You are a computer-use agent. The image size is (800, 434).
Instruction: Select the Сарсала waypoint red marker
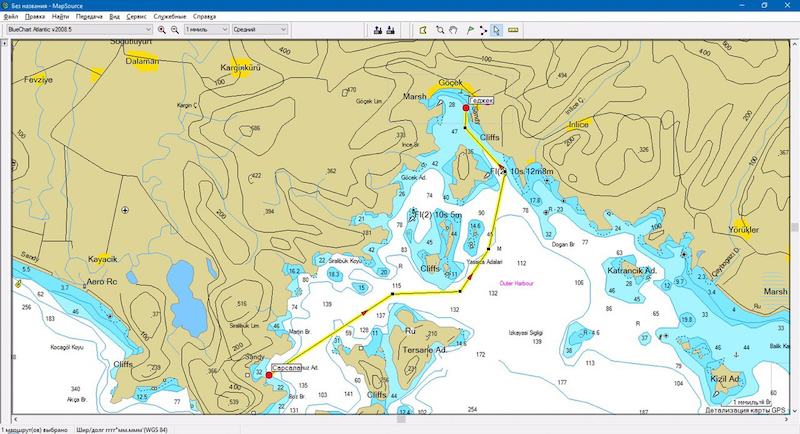[269, 375]
